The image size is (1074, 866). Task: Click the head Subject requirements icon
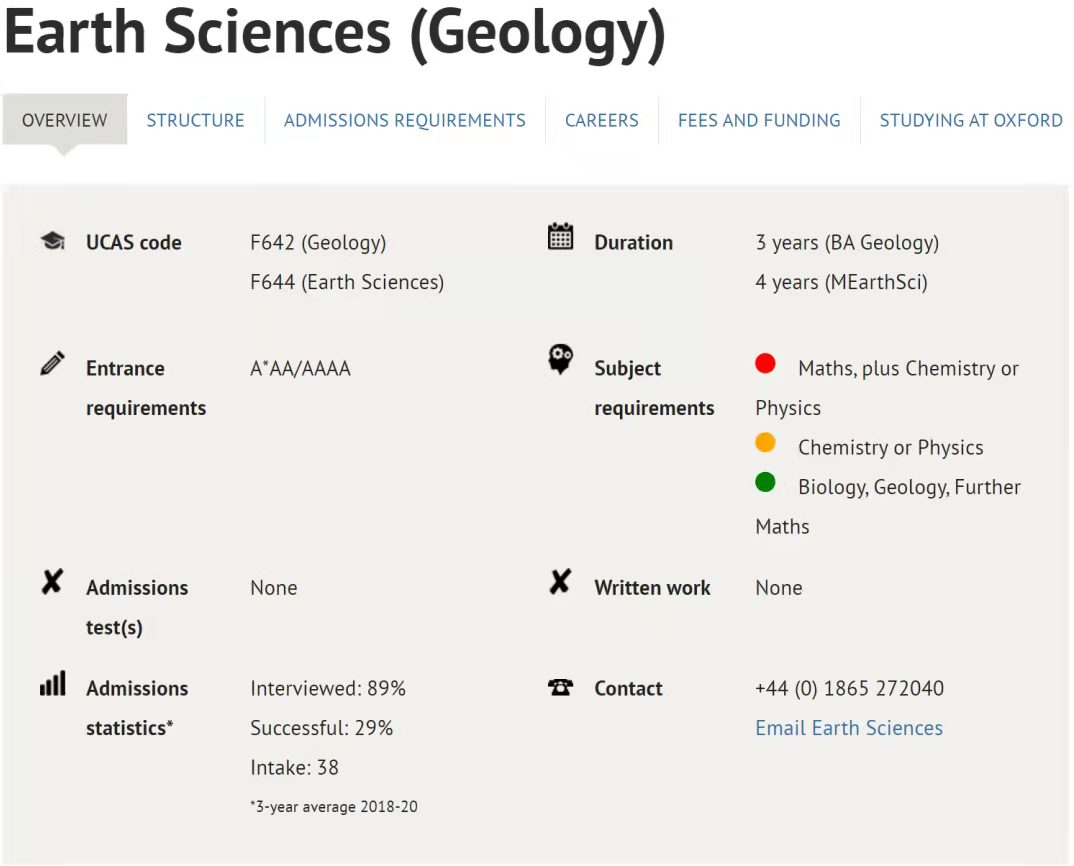click(560, 359)
